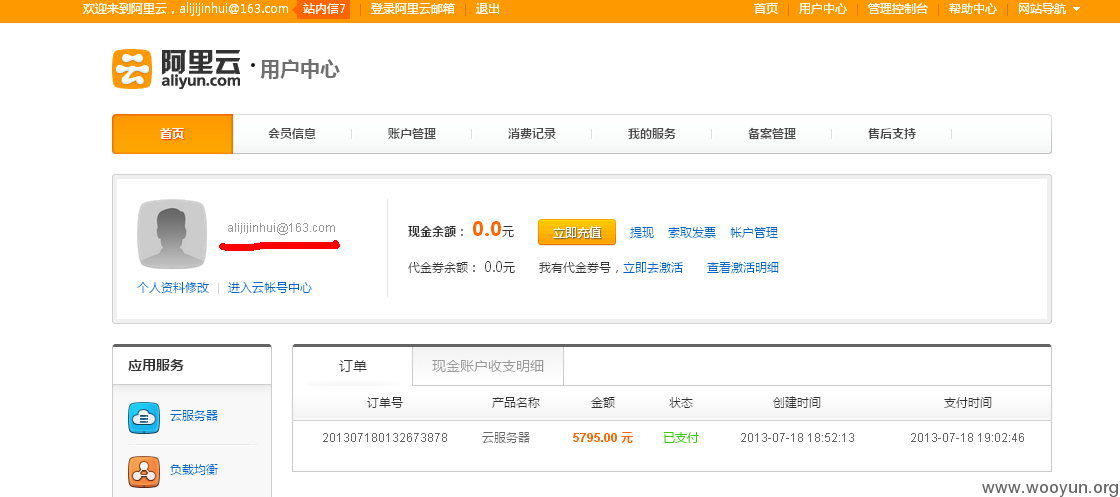Click the 状态 column header
The image size is (1120, 497).
click(x=681, y=403)
